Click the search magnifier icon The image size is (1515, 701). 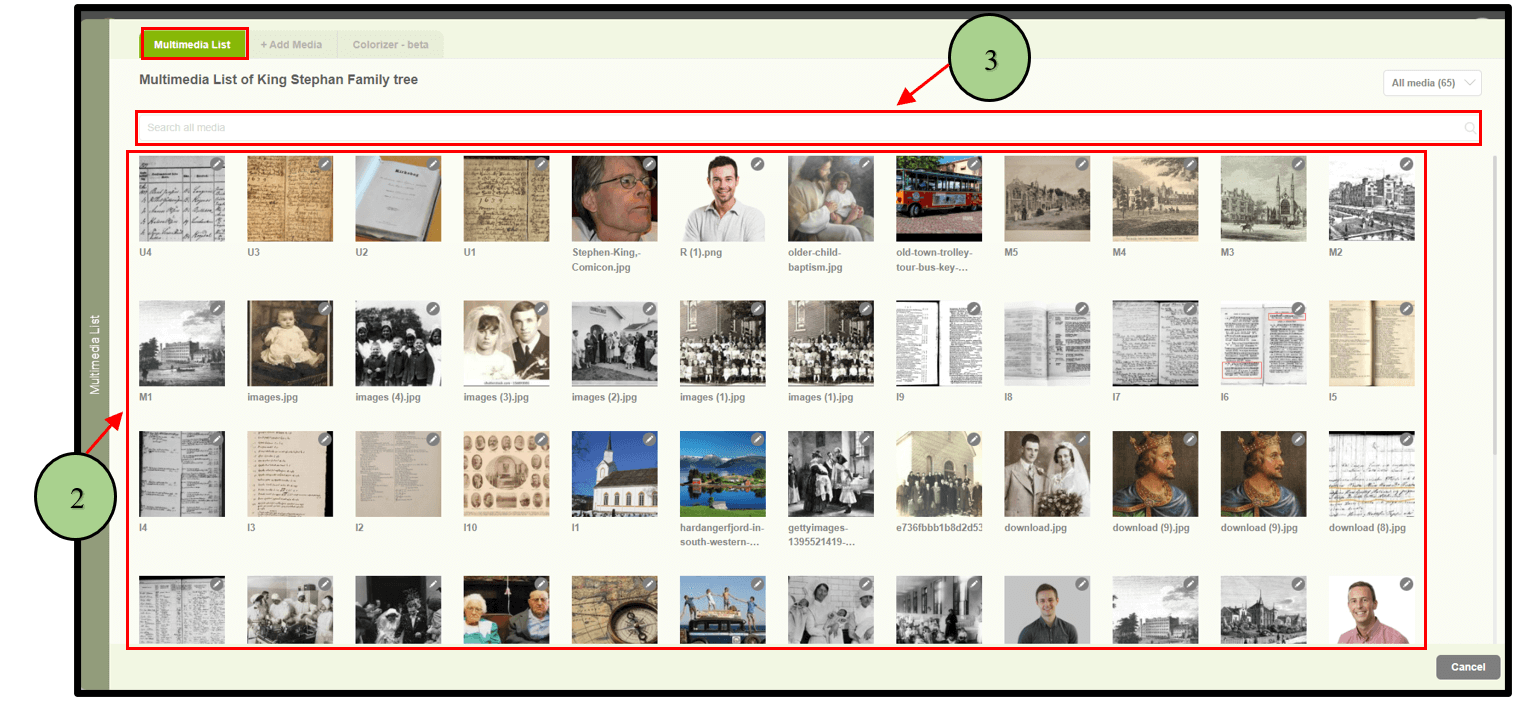coord(1470,128)
